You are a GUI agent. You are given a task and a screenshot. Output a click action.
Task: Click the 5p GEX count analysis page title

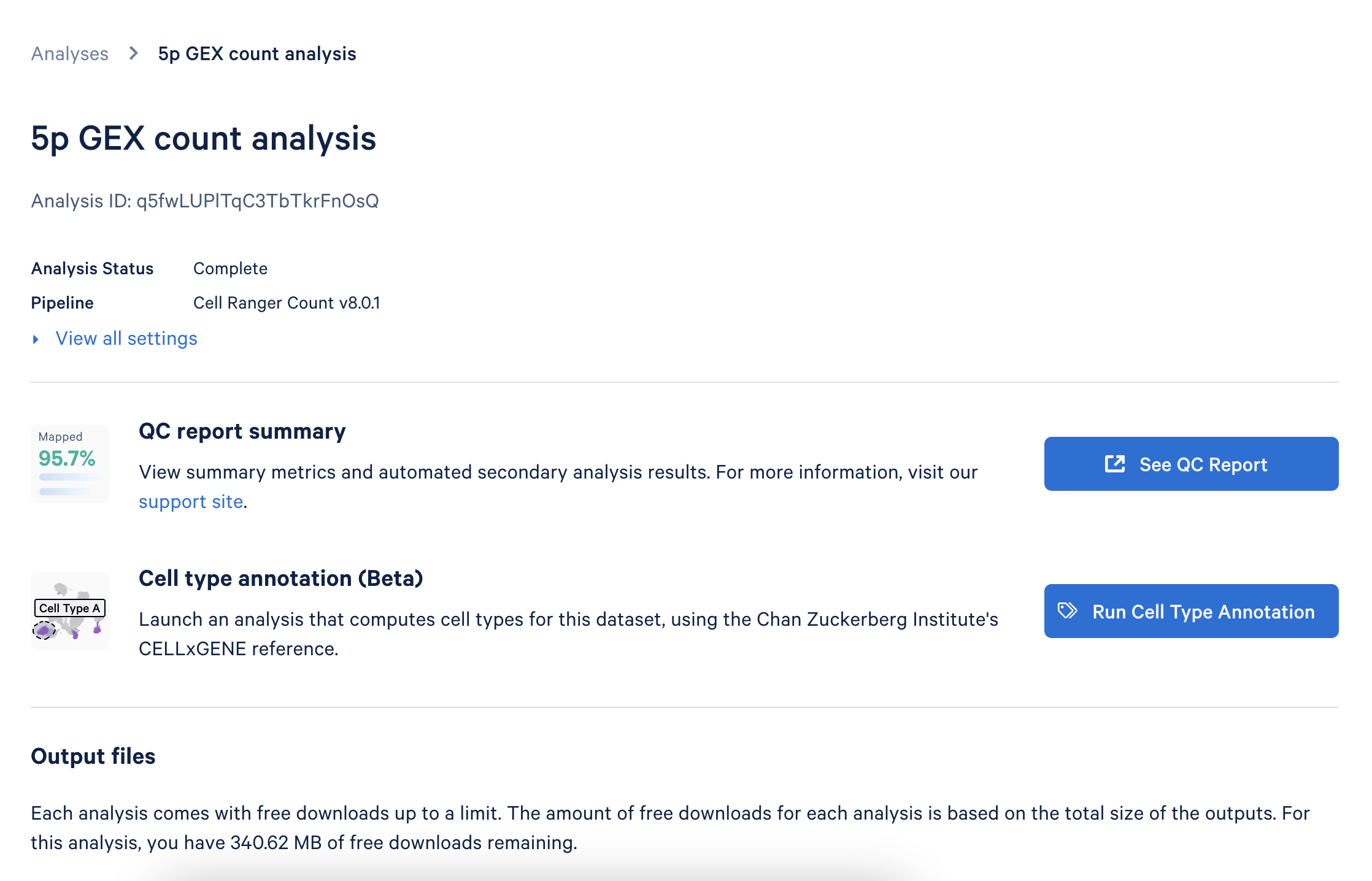point(203,138)
